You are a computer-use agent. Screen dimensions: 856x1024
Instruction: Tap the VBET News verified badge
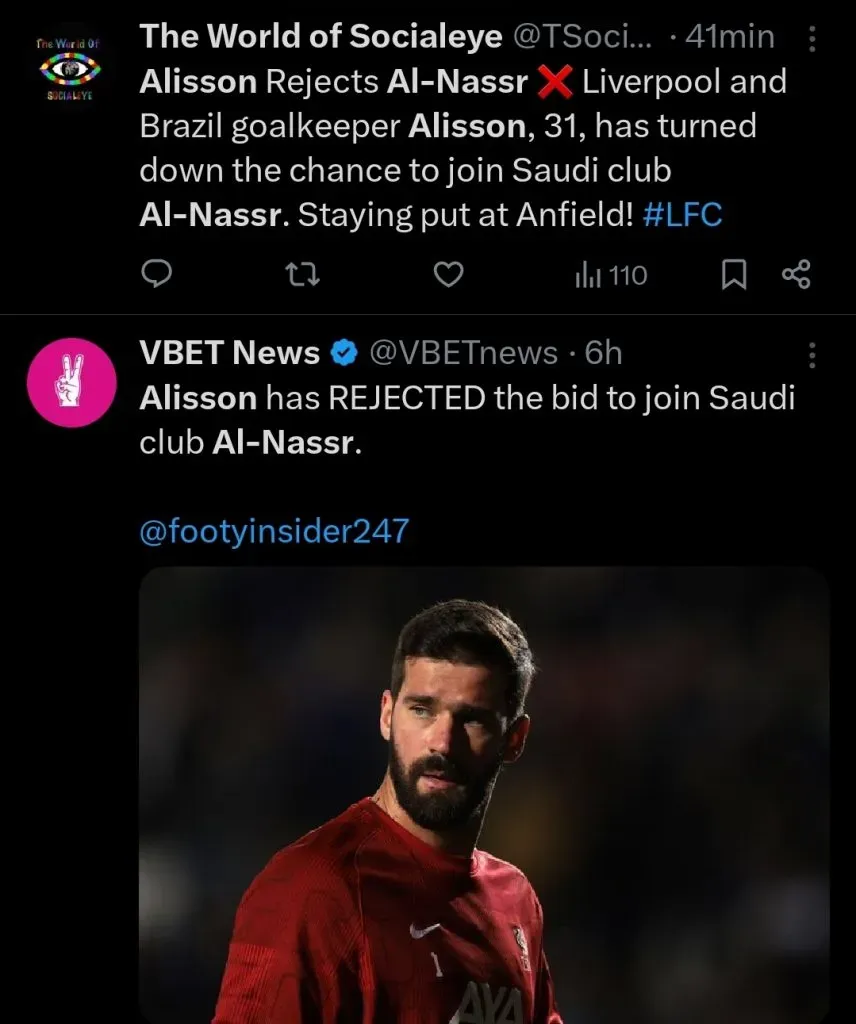point(346,353)
